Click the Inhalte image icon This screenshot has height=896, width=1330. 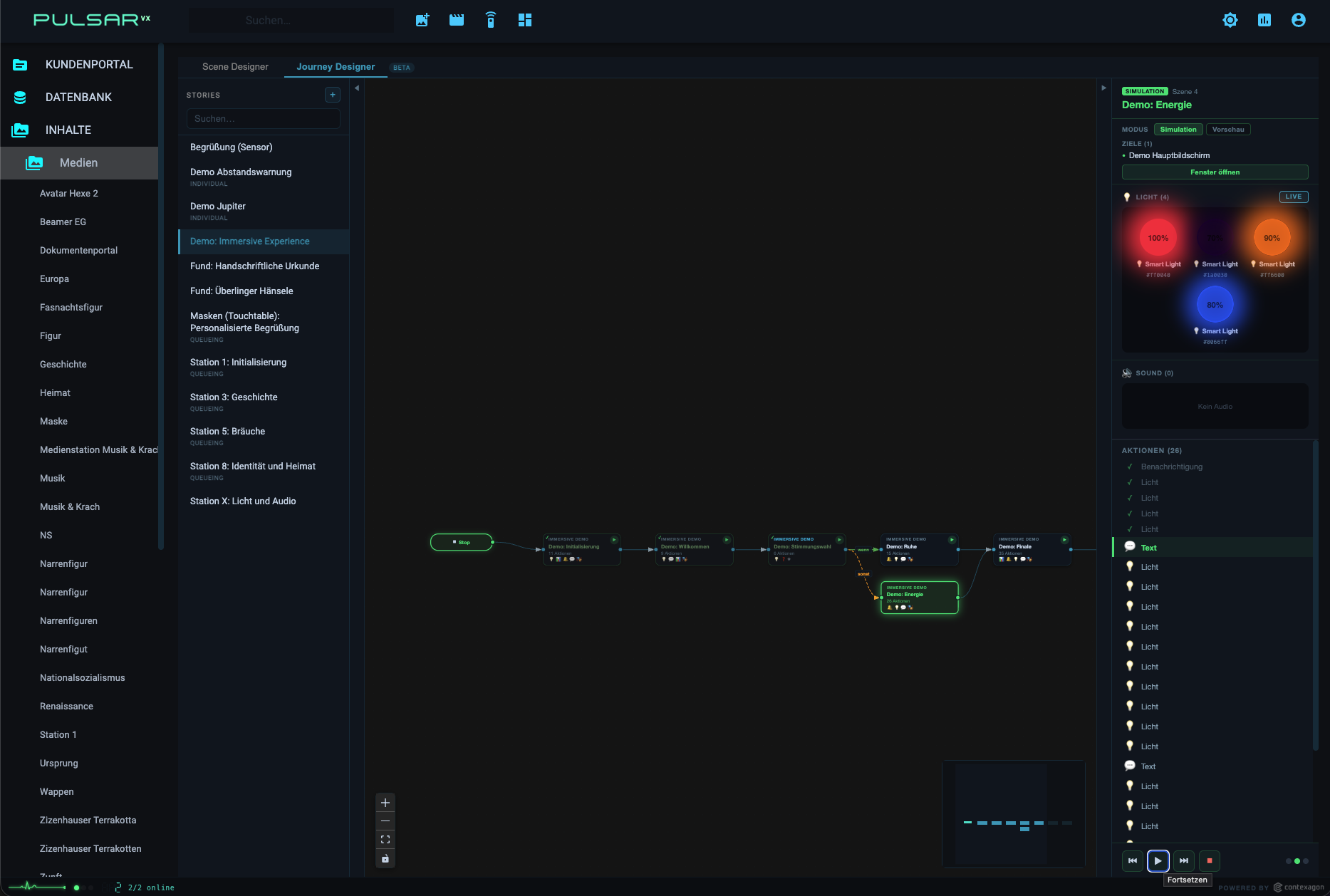20,130
